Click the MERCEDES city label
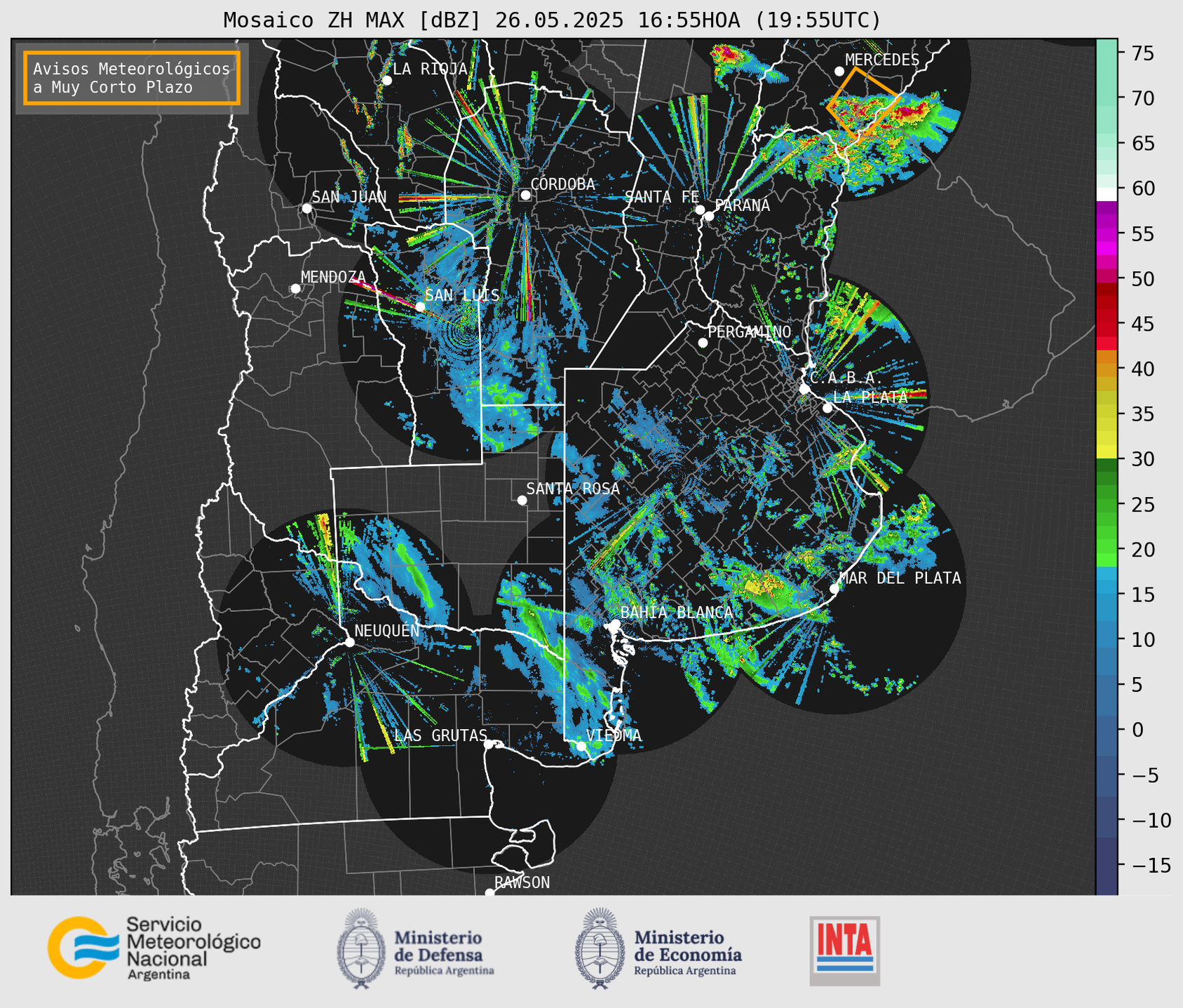Screen dimensions: 1183x1008 881,60
